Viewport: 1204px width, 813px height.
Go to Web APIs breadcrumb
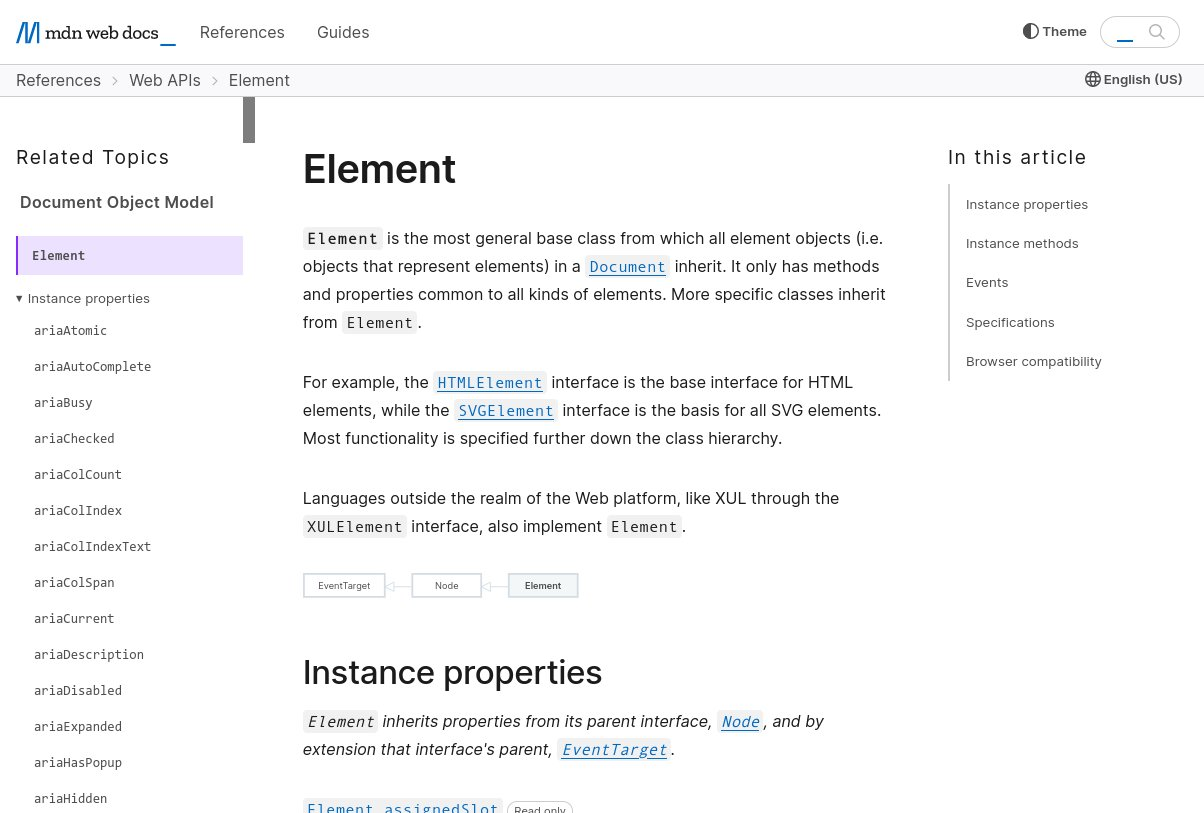[x=165, y=80]
